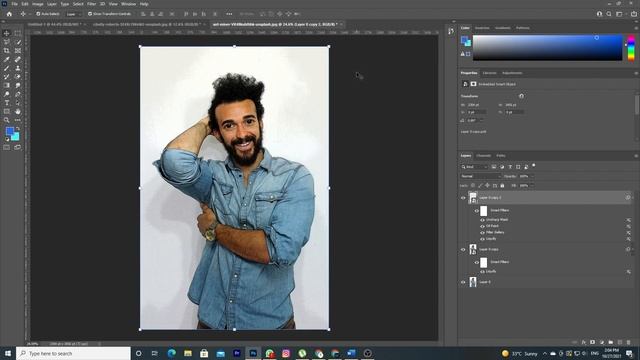Open the Normal blend mode dropdown
Viewport: 640px width, 360px height.
[480, 176]
